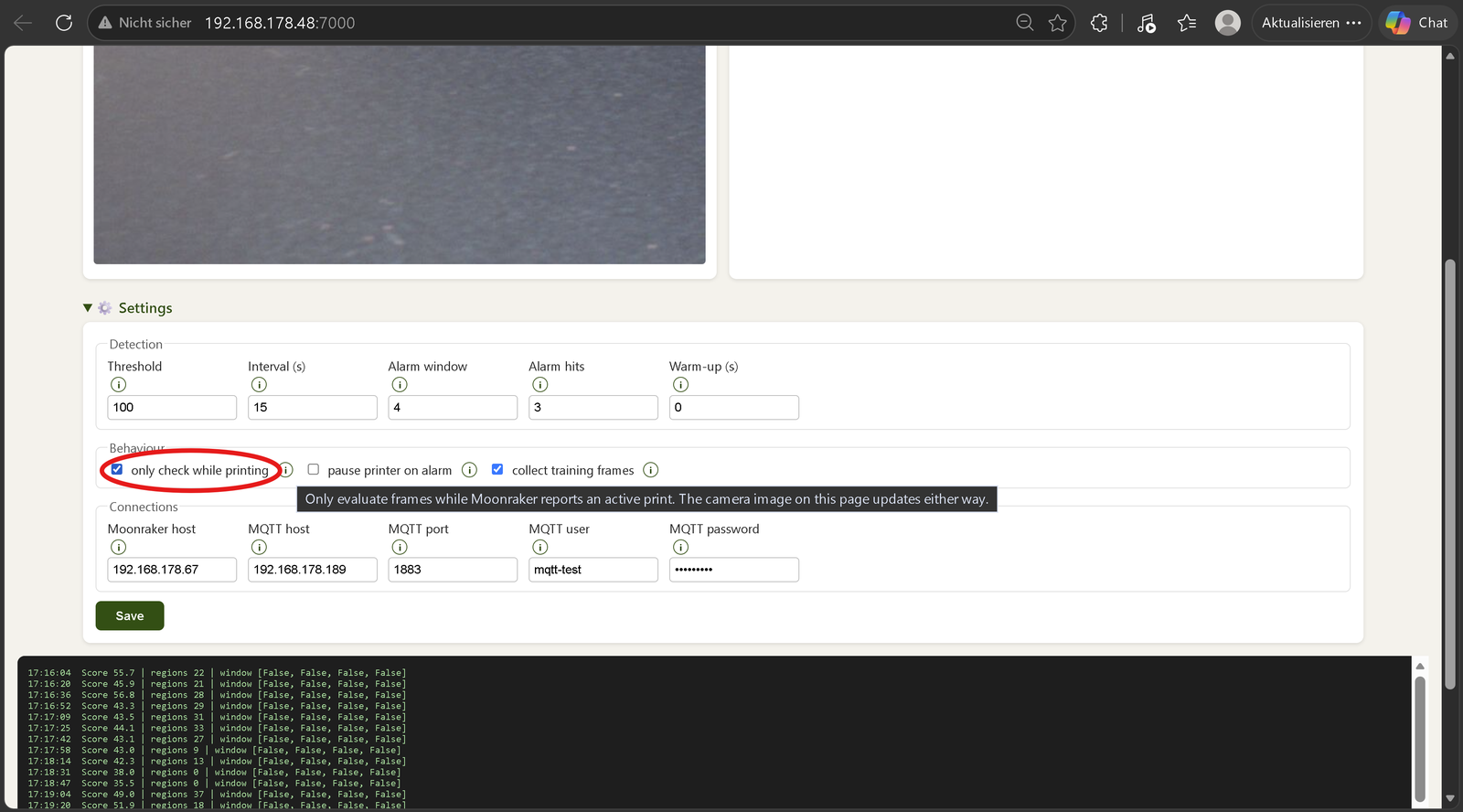
Task: Click the Moonraker host info icon
Action: [118, 547]
